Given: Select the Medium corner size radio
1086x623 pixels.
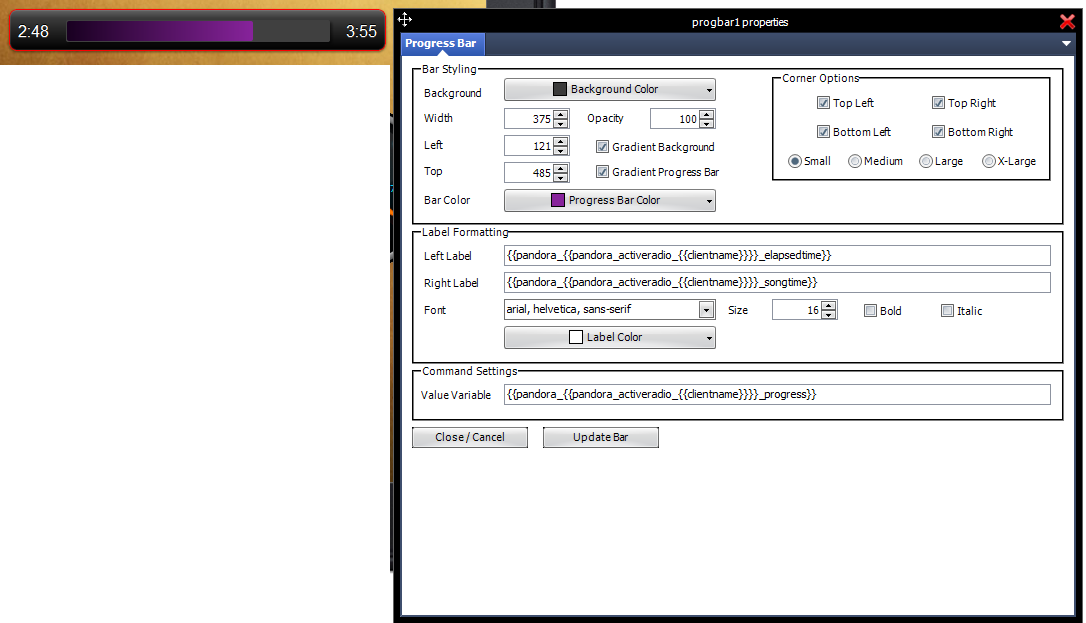Looking at the screenshot, I should 855,161.
